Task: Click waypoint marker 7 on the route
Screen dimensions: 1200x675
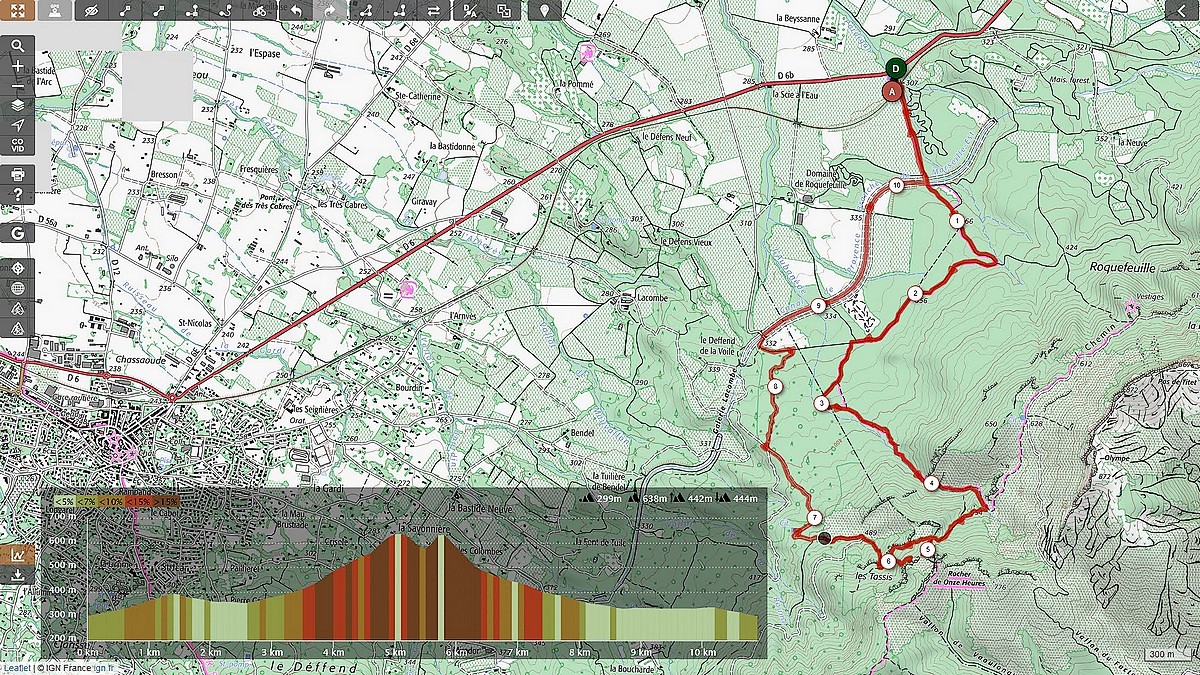Action: pyautogui.click(x=815, y=518)
